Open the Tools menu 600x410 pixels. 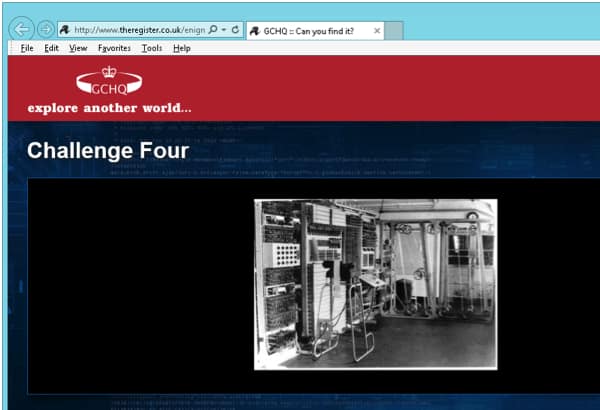(151, 48)
